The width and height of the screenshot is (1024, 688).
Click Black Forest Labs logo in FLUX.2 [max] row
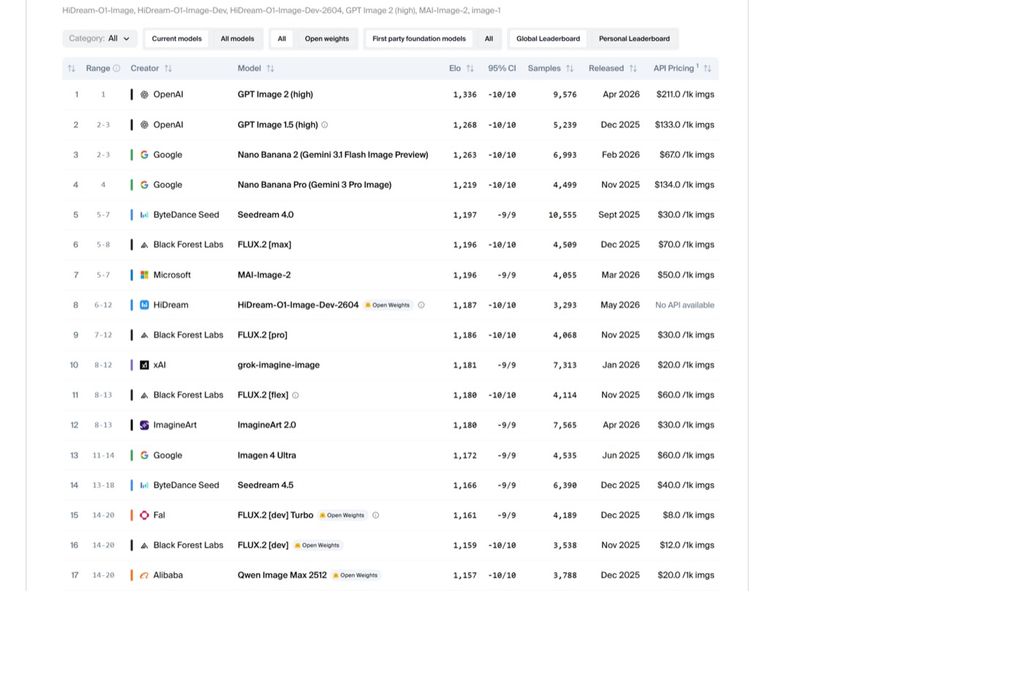point(144,245)
